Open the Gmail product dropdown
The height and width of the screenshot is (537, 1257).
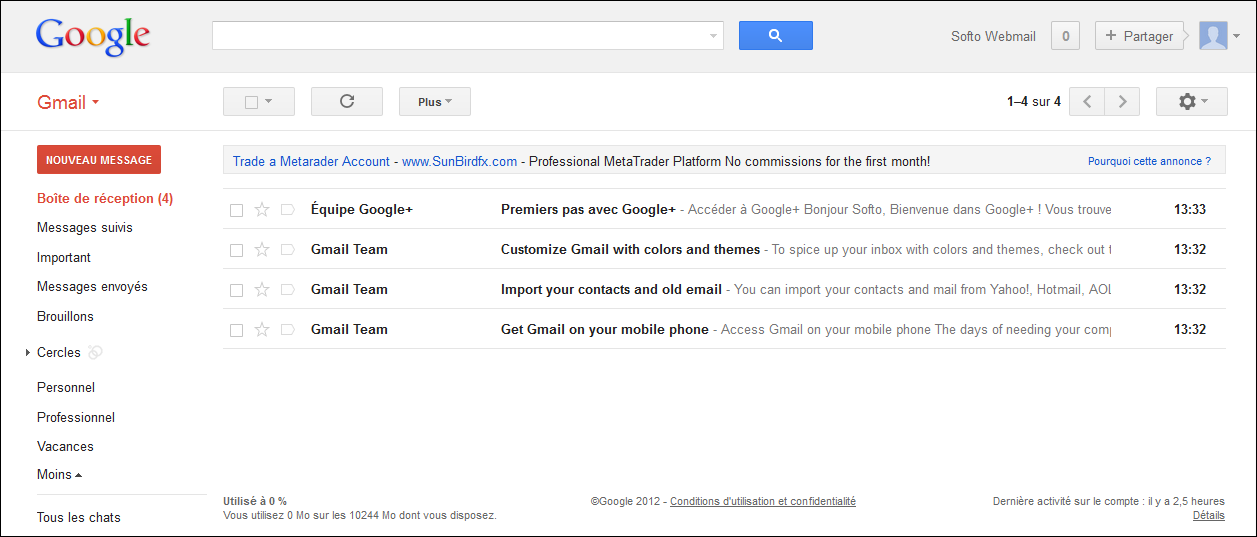pyautogui.click(x=68, y=102)
